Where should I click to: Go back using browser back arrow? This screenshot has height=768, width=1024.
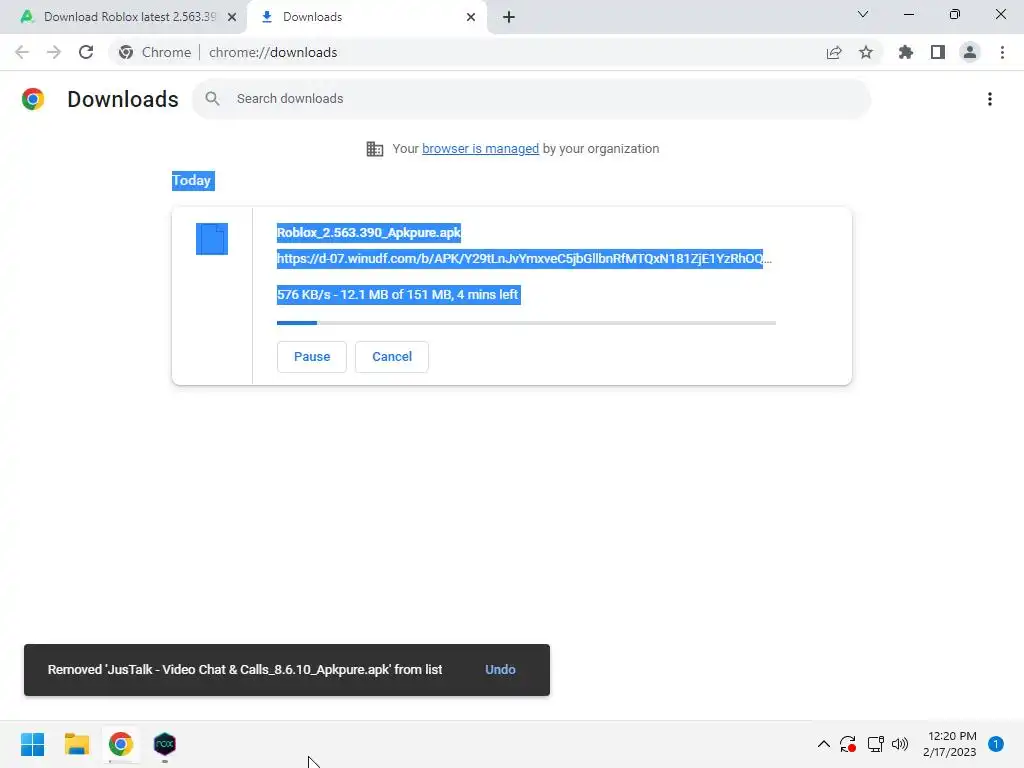22,52
